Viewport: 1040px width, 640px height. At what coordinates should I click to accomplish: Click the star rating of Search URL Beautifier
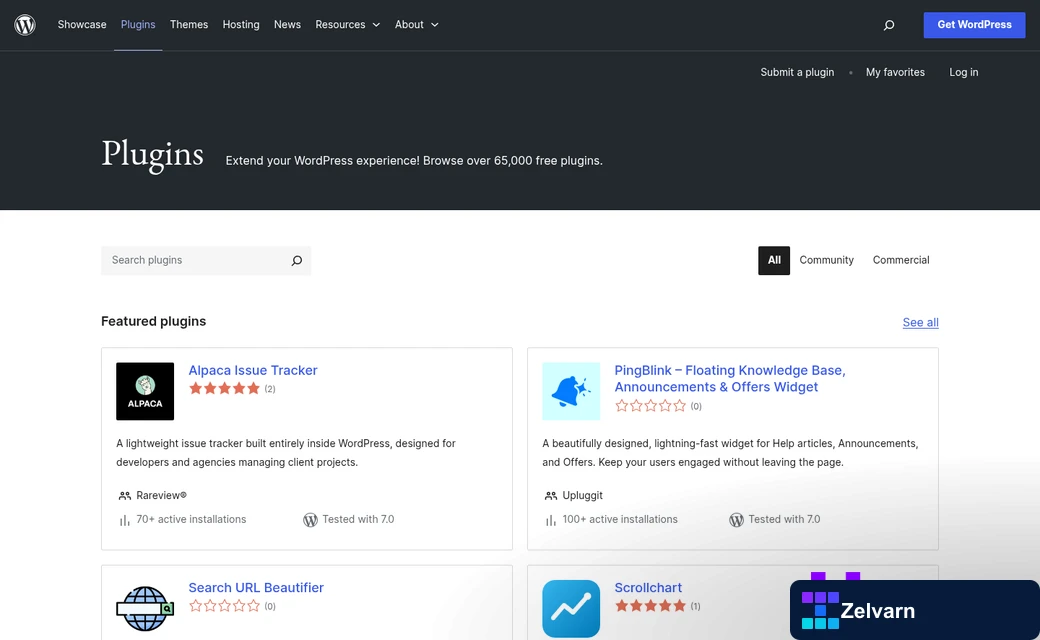(x=224, y=606)
